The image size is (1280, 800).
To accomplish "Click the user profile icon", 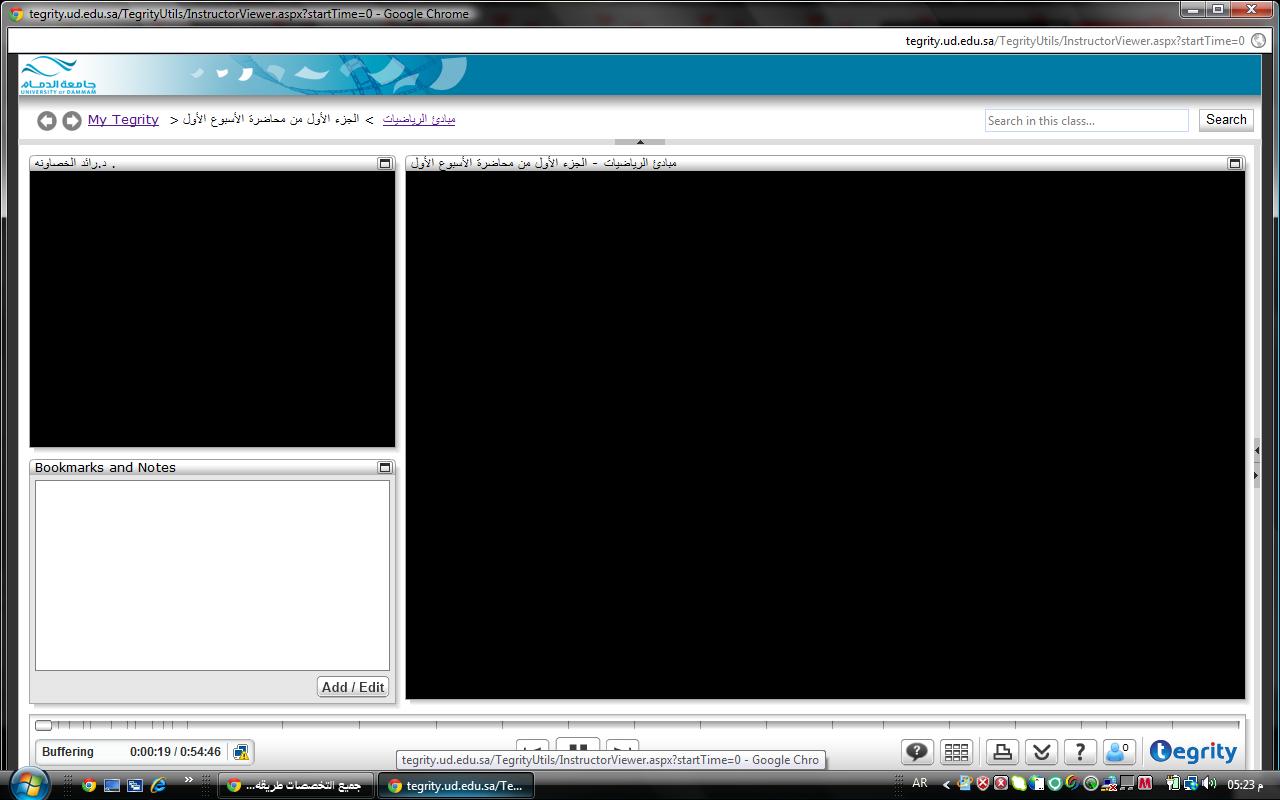I will coord(1118,752).
